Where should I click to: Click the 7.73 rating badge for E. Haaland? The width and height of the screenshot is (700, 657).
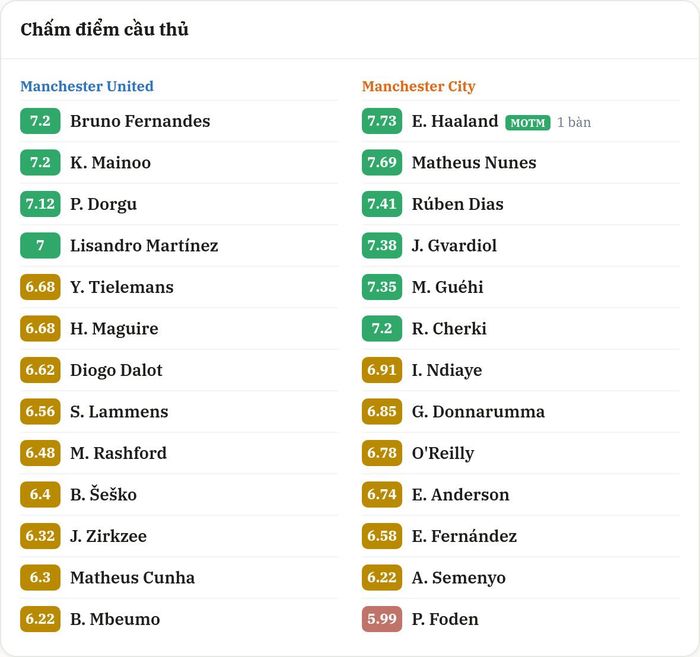coord(382,121)
